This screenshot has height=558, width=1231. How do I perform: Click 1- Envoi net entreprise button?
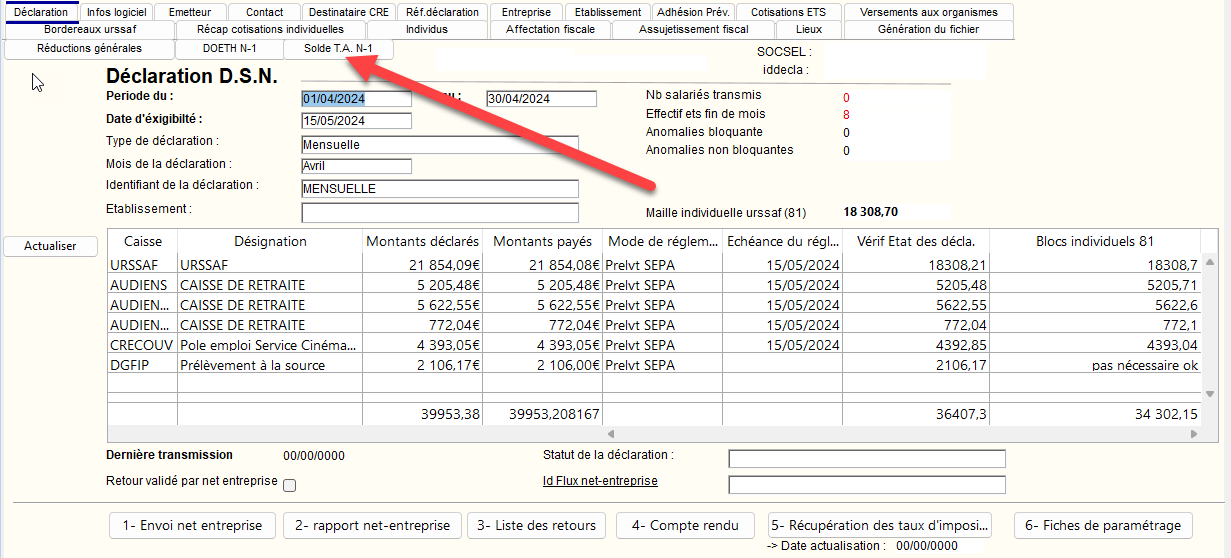point(192,525)
